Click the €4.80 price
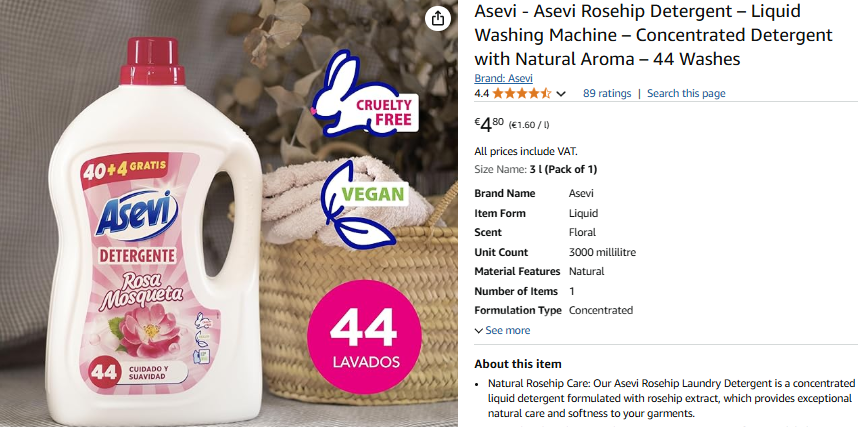The height and width of the screenshot is (427, 858). [489, 124]
